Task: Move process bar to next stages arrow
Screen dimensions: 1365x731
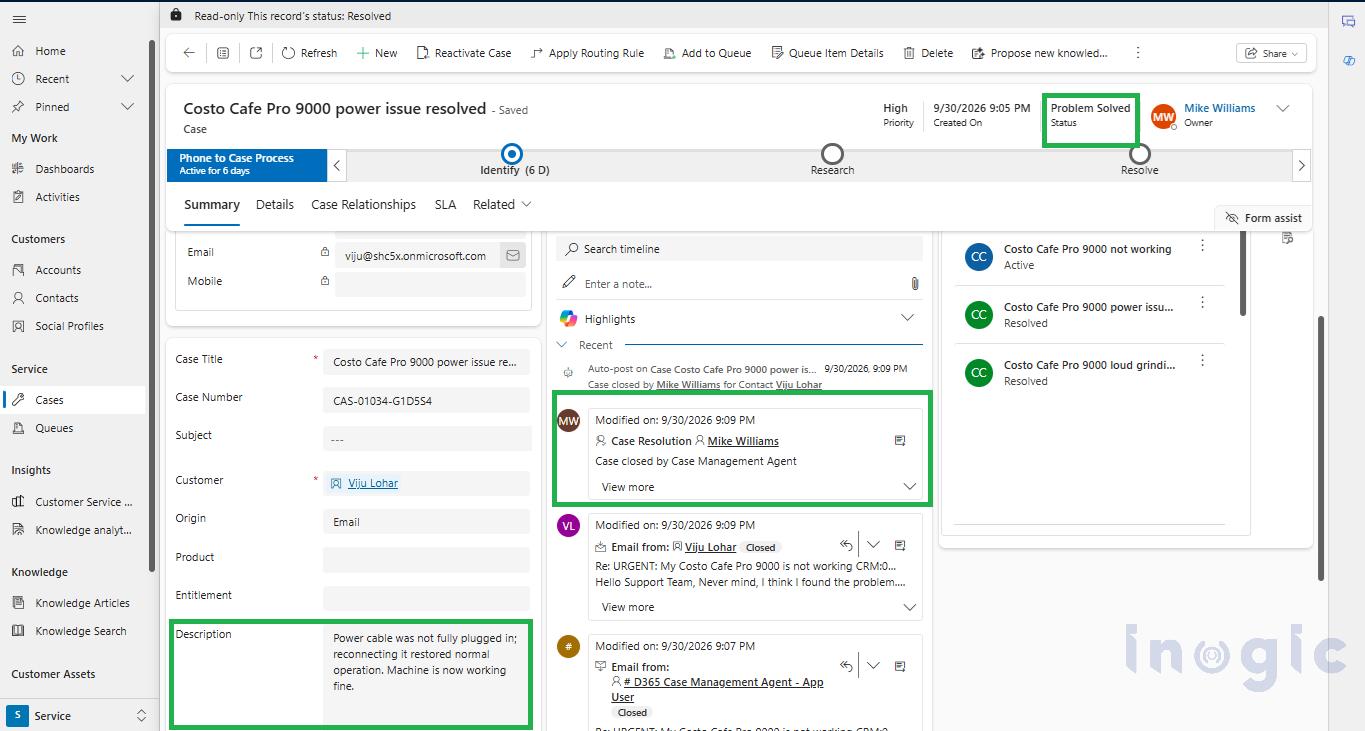Action: click(x=1301, y=166)
